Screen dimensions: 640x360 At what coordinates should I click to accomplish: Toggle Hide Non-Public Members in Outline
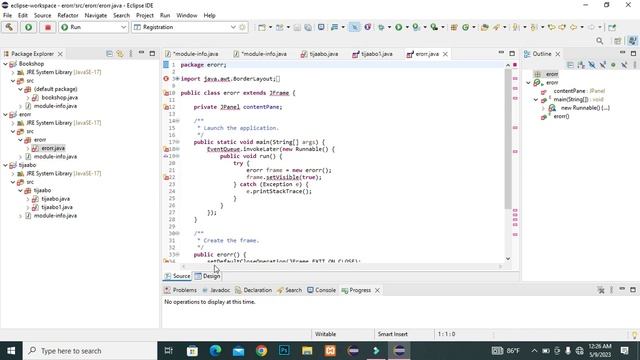pos(613,65)
